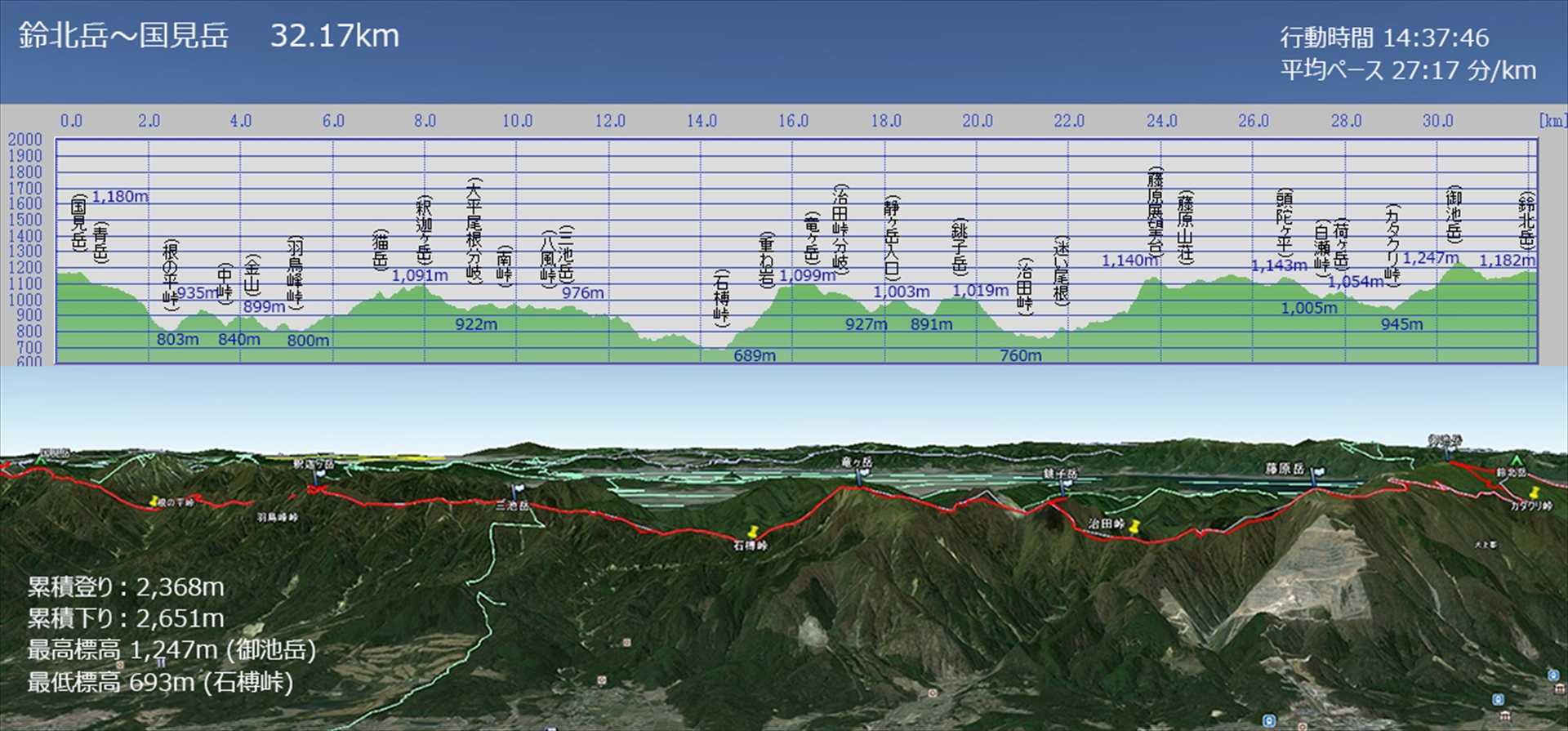Click the yellow pin beside 治田峠

click(x=1134, y=527)
